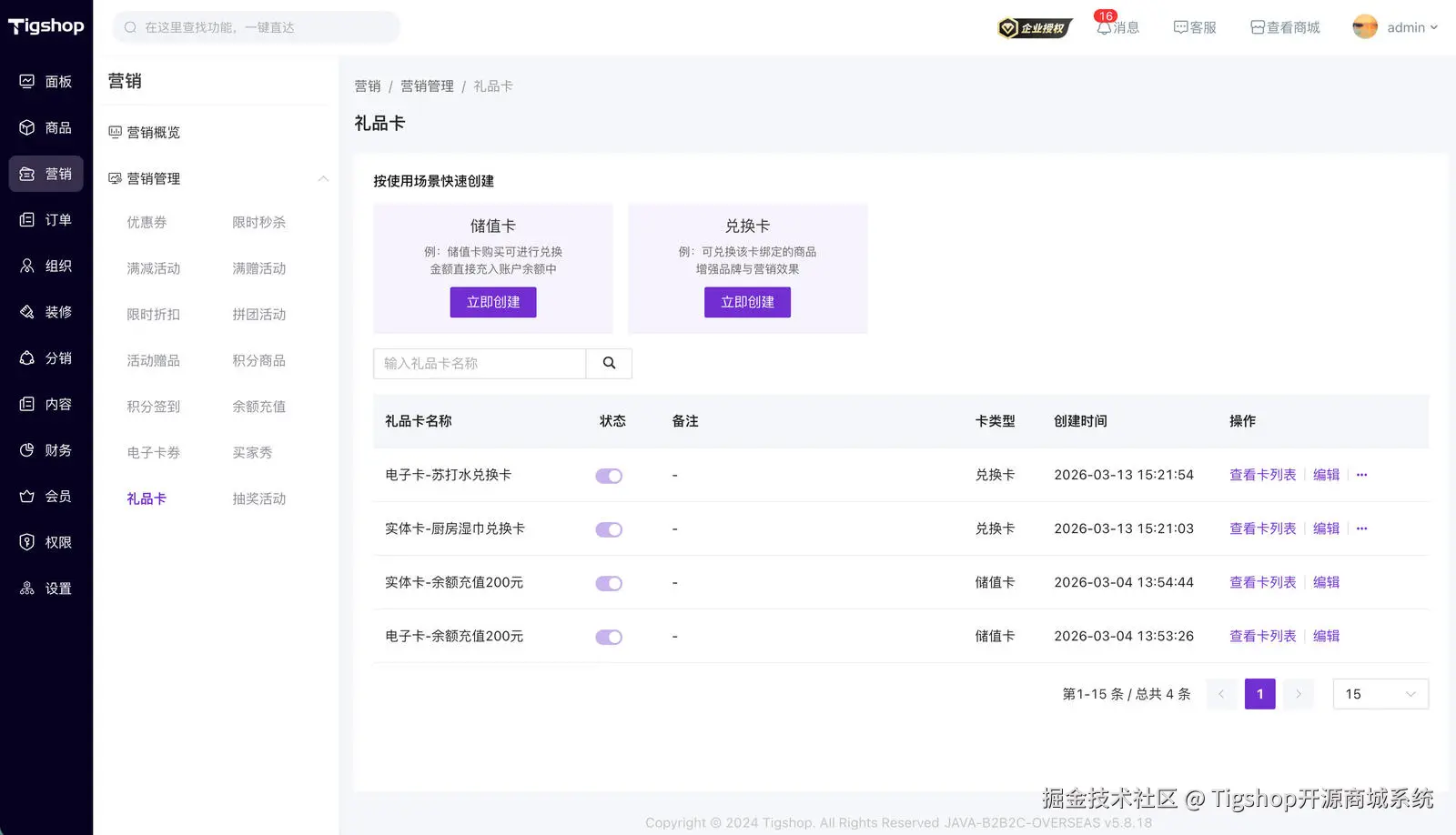View card list for 电子卡-苏打水兑换卡
Viewport: 1456px width, 835px height.
(1262, 475)
